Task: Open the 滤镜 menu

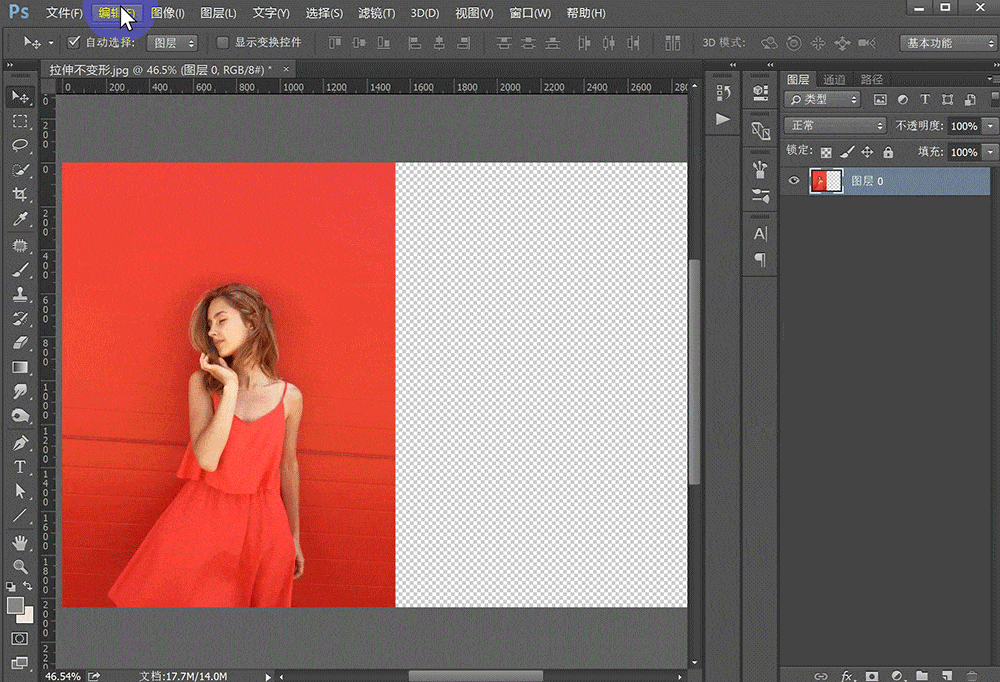Action: [373, 13]
